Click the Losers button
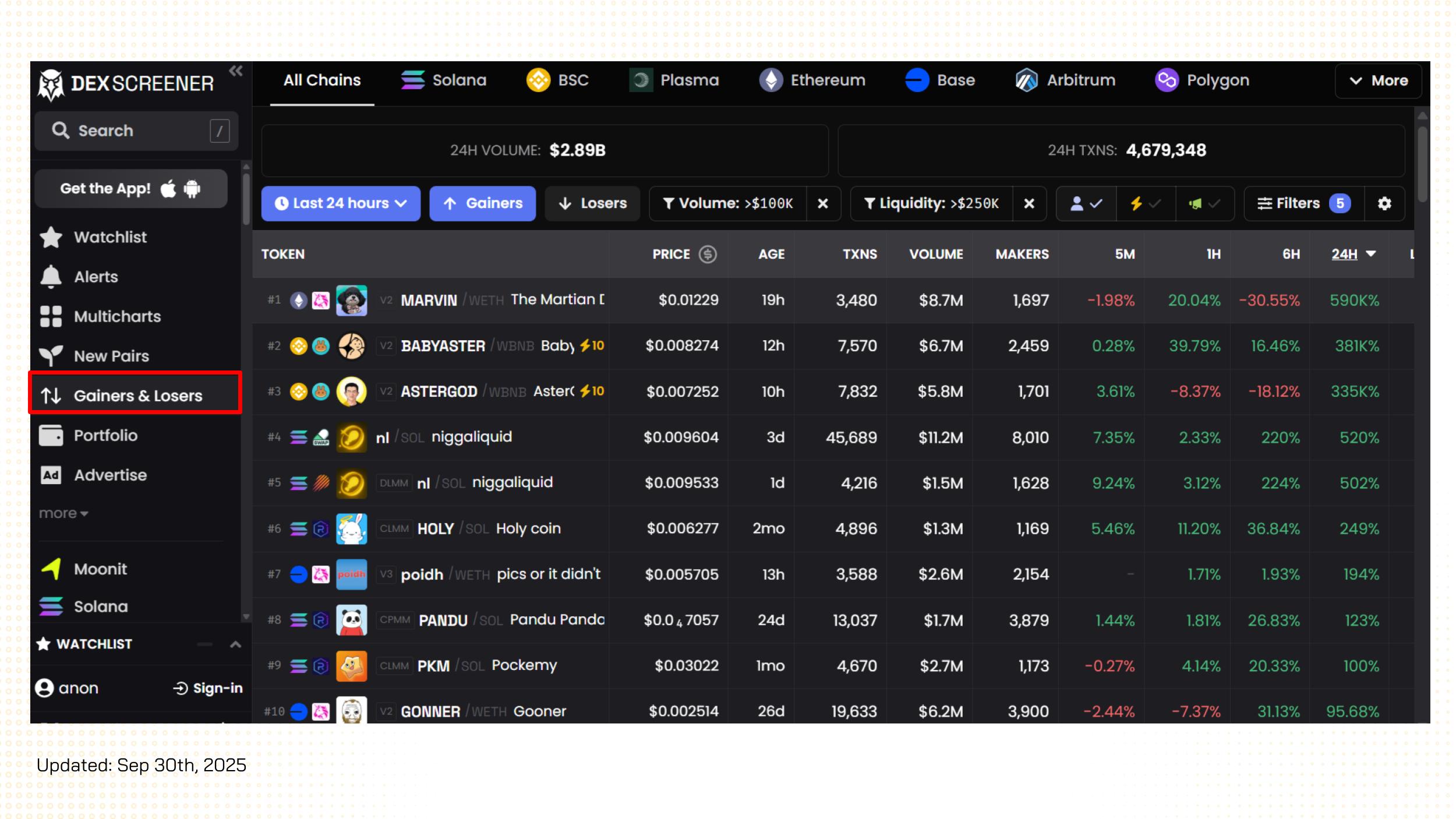Image resolution: width=1456 pixels, height=819 pixels. pyautogui.click(x=592, y=203)
